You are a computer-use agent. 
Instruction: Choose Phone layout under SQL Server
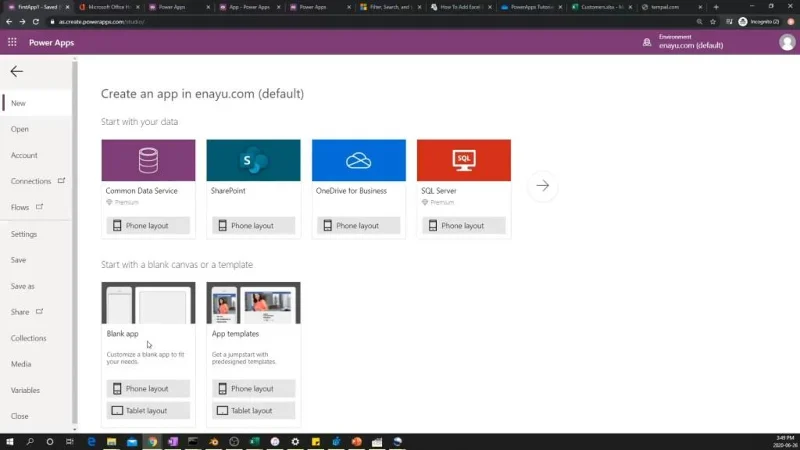click(464, 226)
